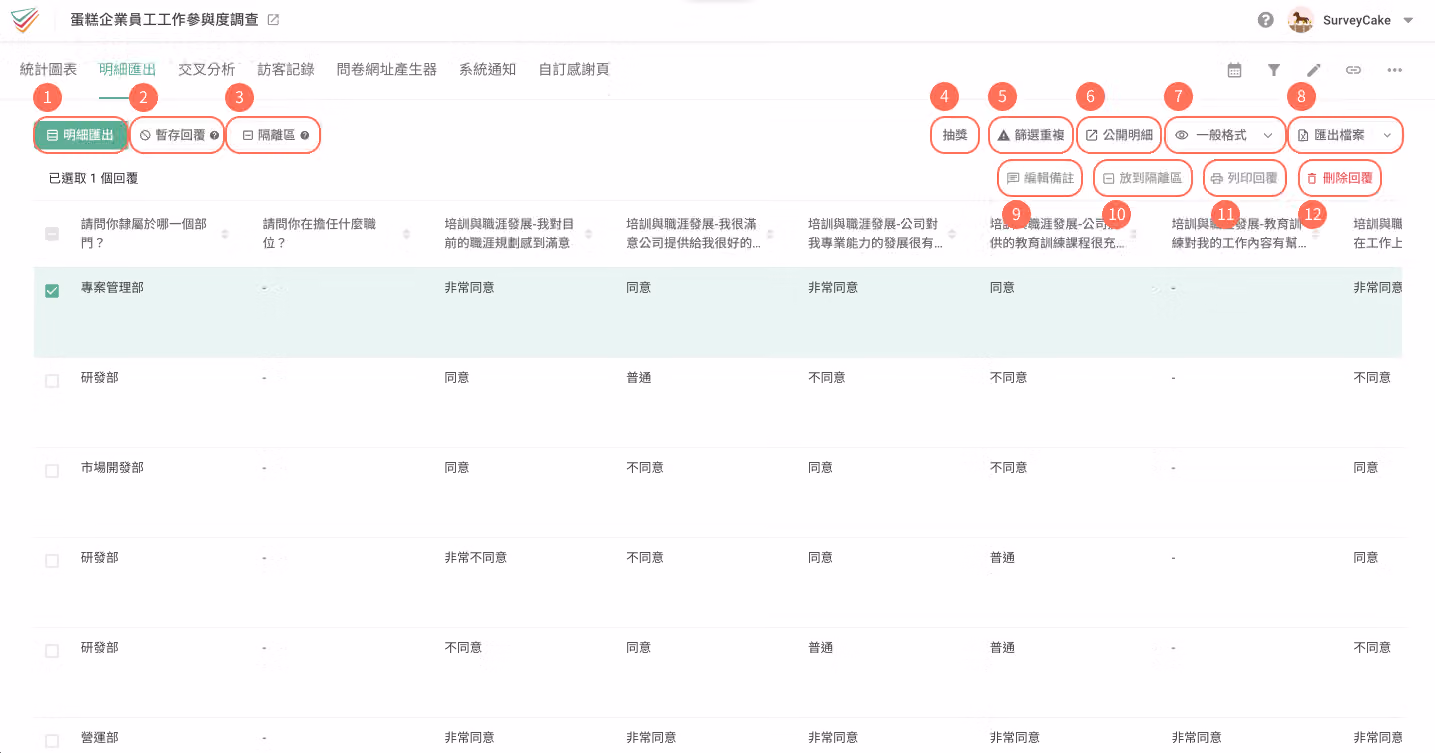Sort the 請問你在擔任什麼職位 column

pyautogui.click(x=406, y=233)
